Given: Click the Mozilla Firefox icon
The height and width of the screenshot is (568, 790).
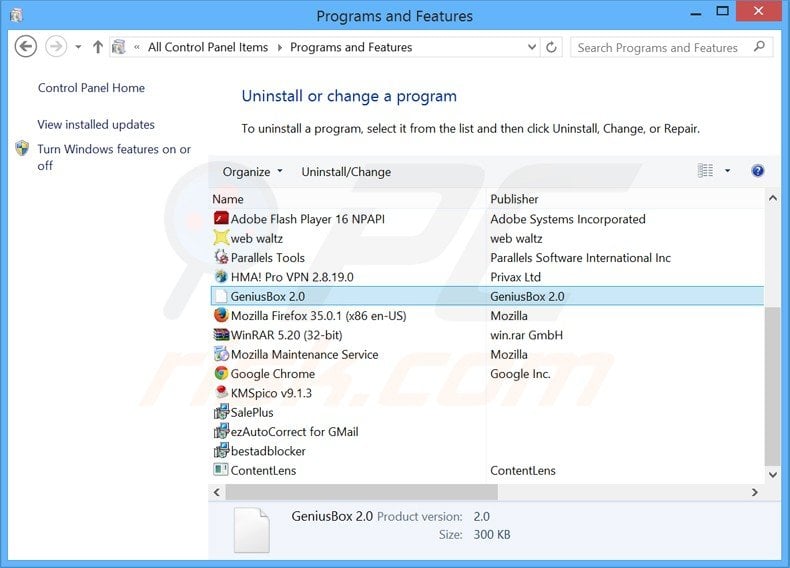Looking at the screenshot, I should point(221,315).
